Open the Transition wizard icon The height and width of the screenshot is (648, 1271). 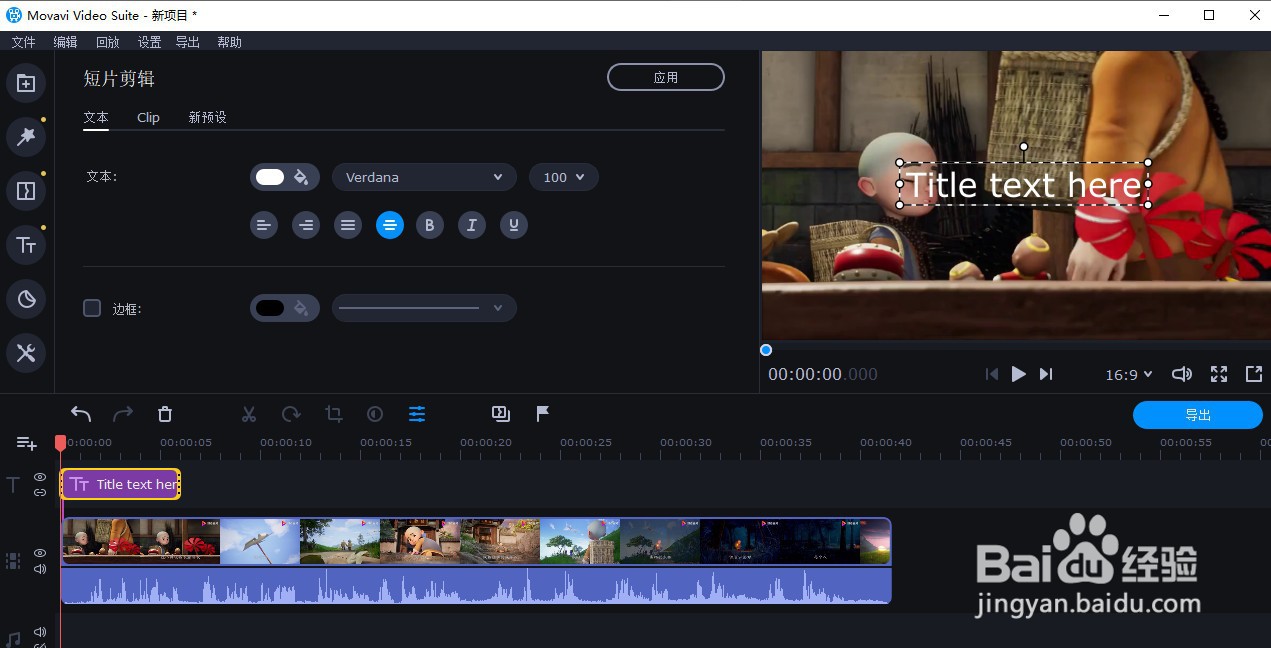tap(501, 414)
